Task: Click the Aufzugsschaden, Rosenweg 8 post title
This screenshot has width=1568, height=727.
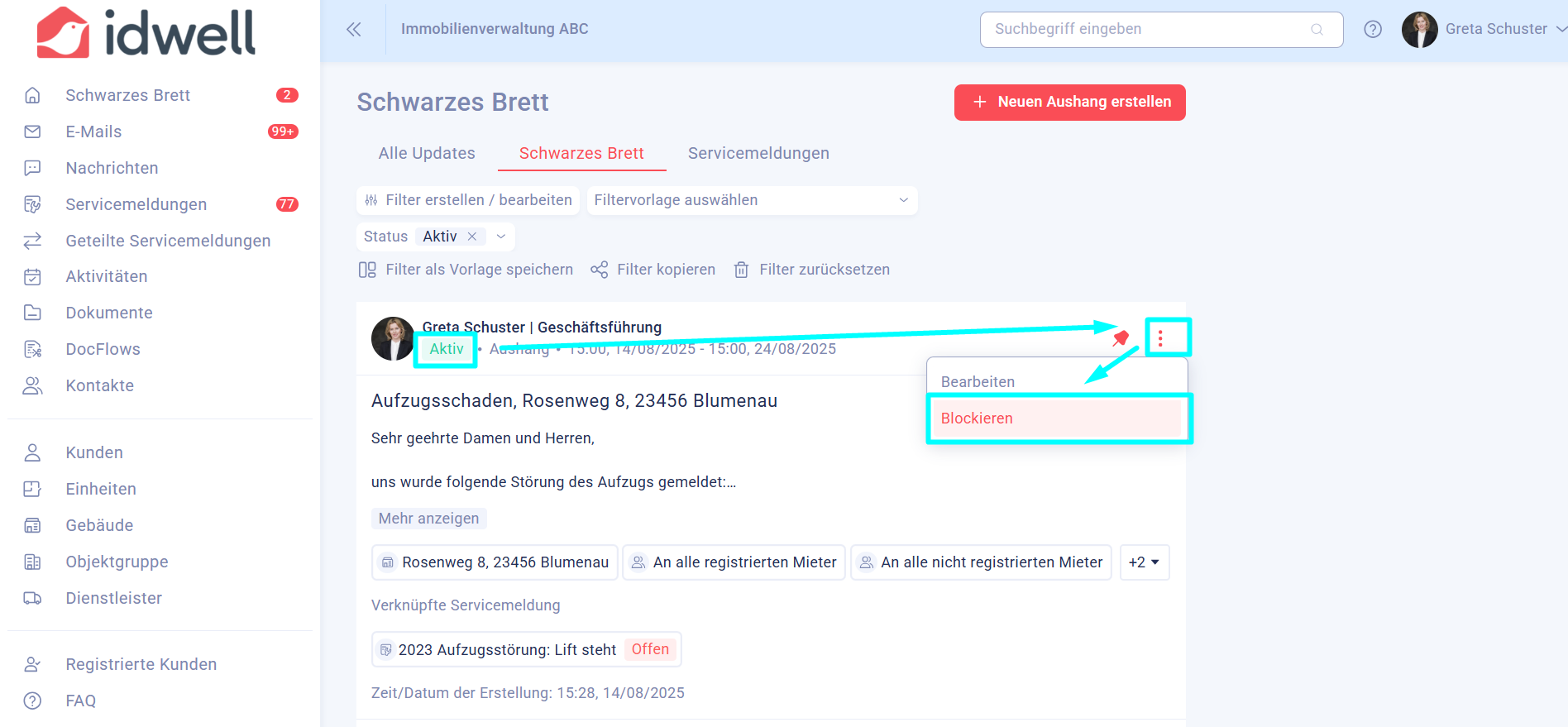Action: pyautogui.click(x=574, y=401)
